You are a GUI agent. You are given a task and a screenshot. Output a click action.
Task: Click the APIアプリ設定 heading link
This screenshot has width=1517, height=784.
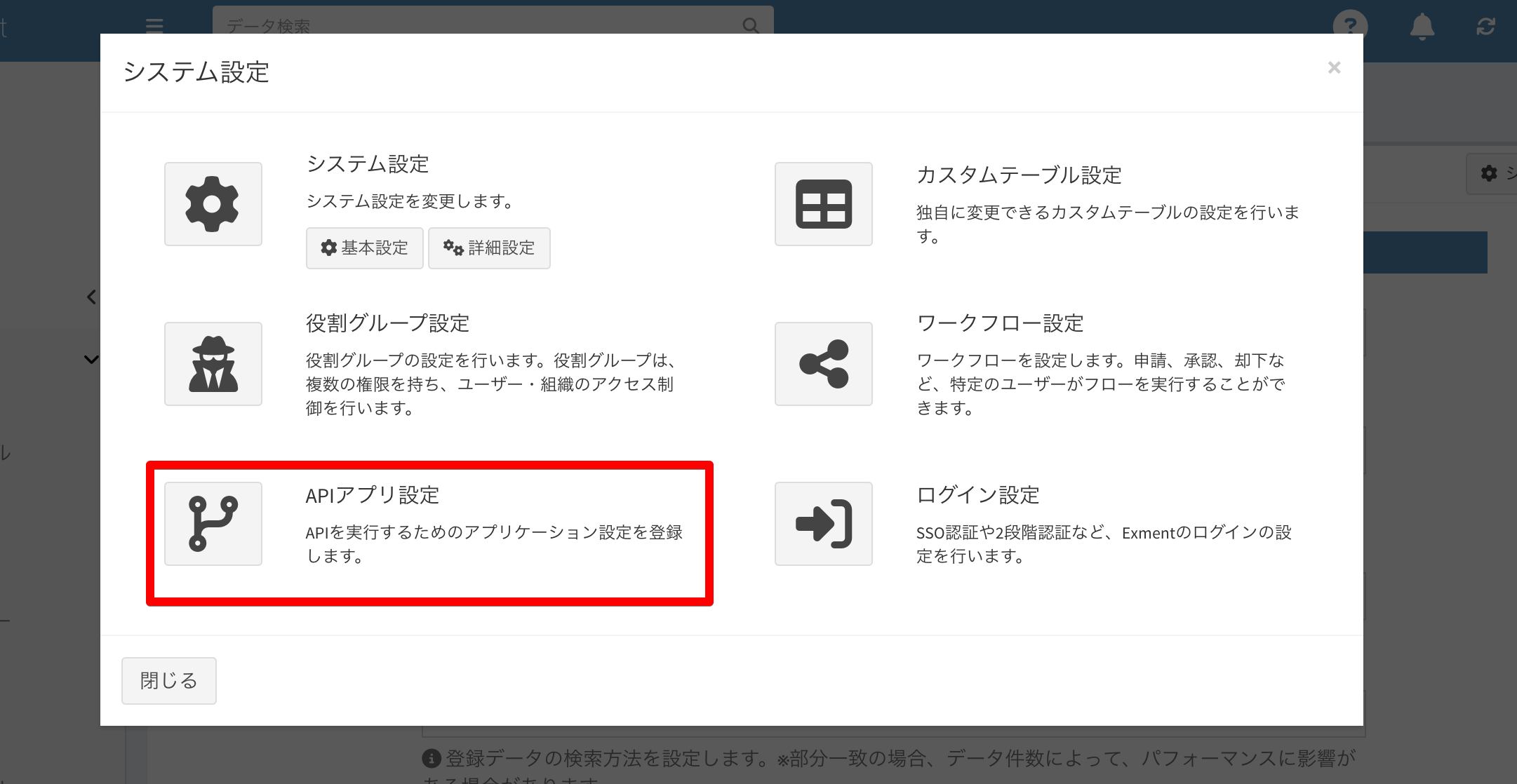(372, 495)
